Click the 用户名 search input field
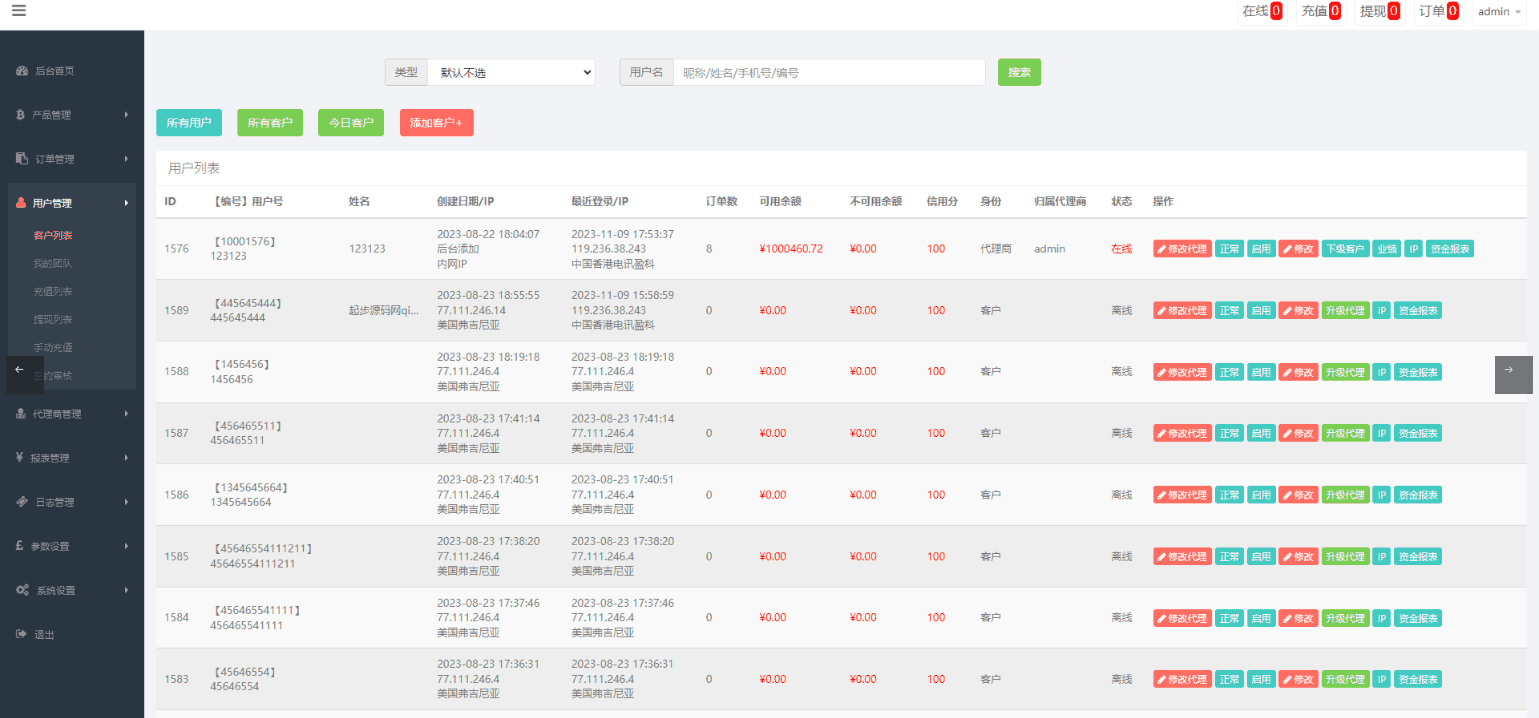Screen dimensions: 1539x718 tap(828, 73)
